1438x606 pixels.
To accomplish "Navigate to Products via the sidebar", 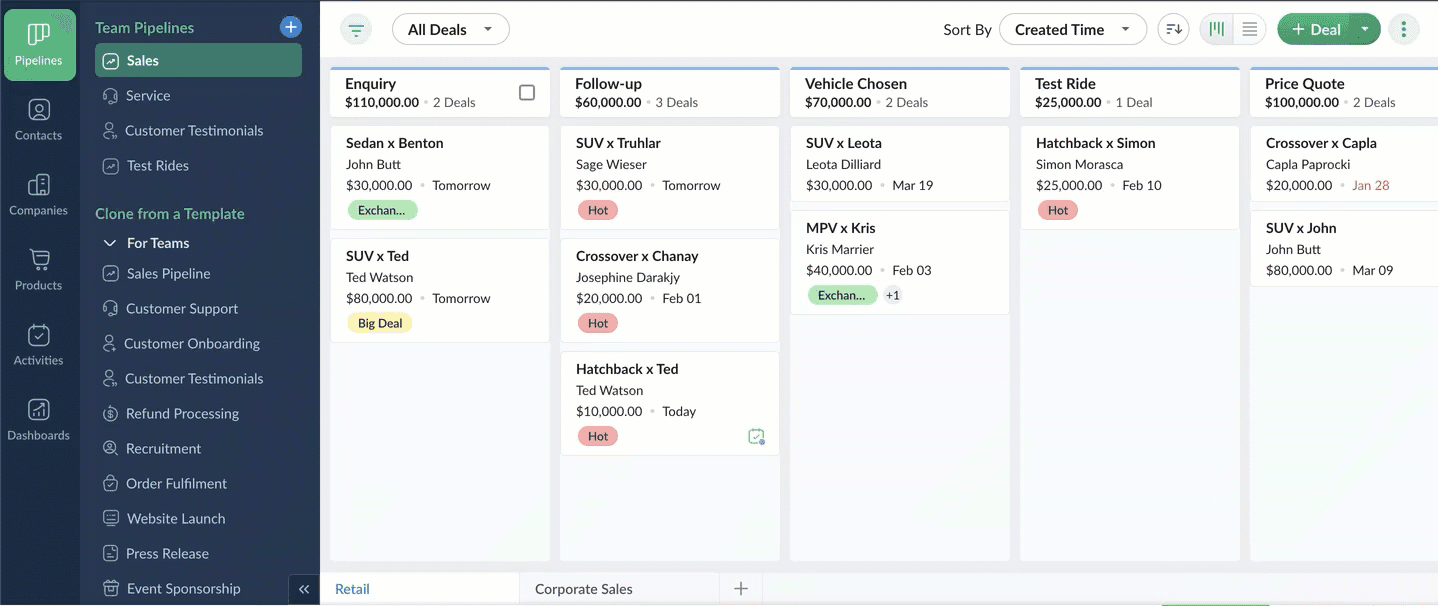I will coord(39,269).
